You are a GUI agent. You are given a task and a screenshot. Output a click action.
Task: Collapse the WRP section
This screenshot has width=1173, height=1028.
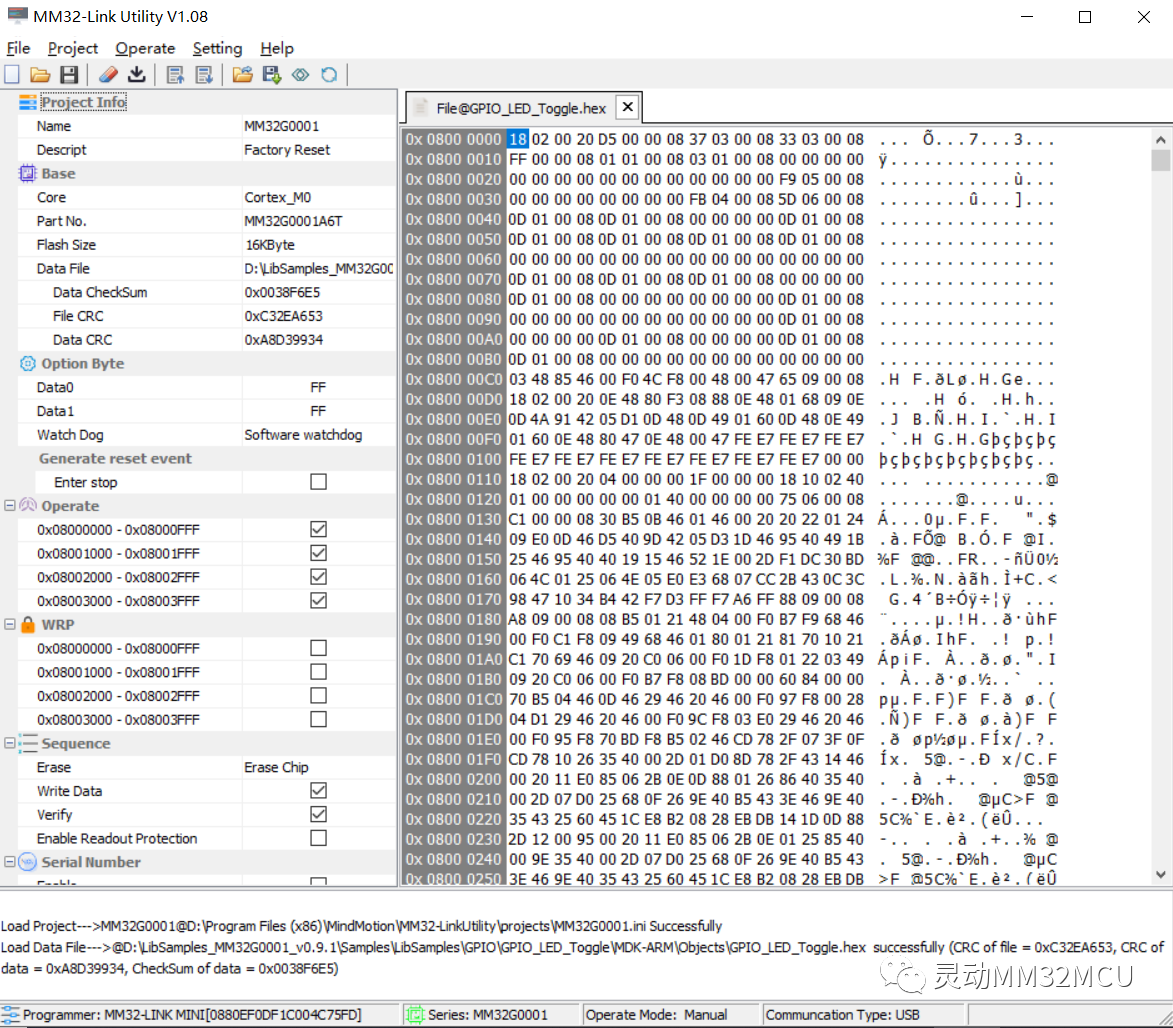click(10, 625)
